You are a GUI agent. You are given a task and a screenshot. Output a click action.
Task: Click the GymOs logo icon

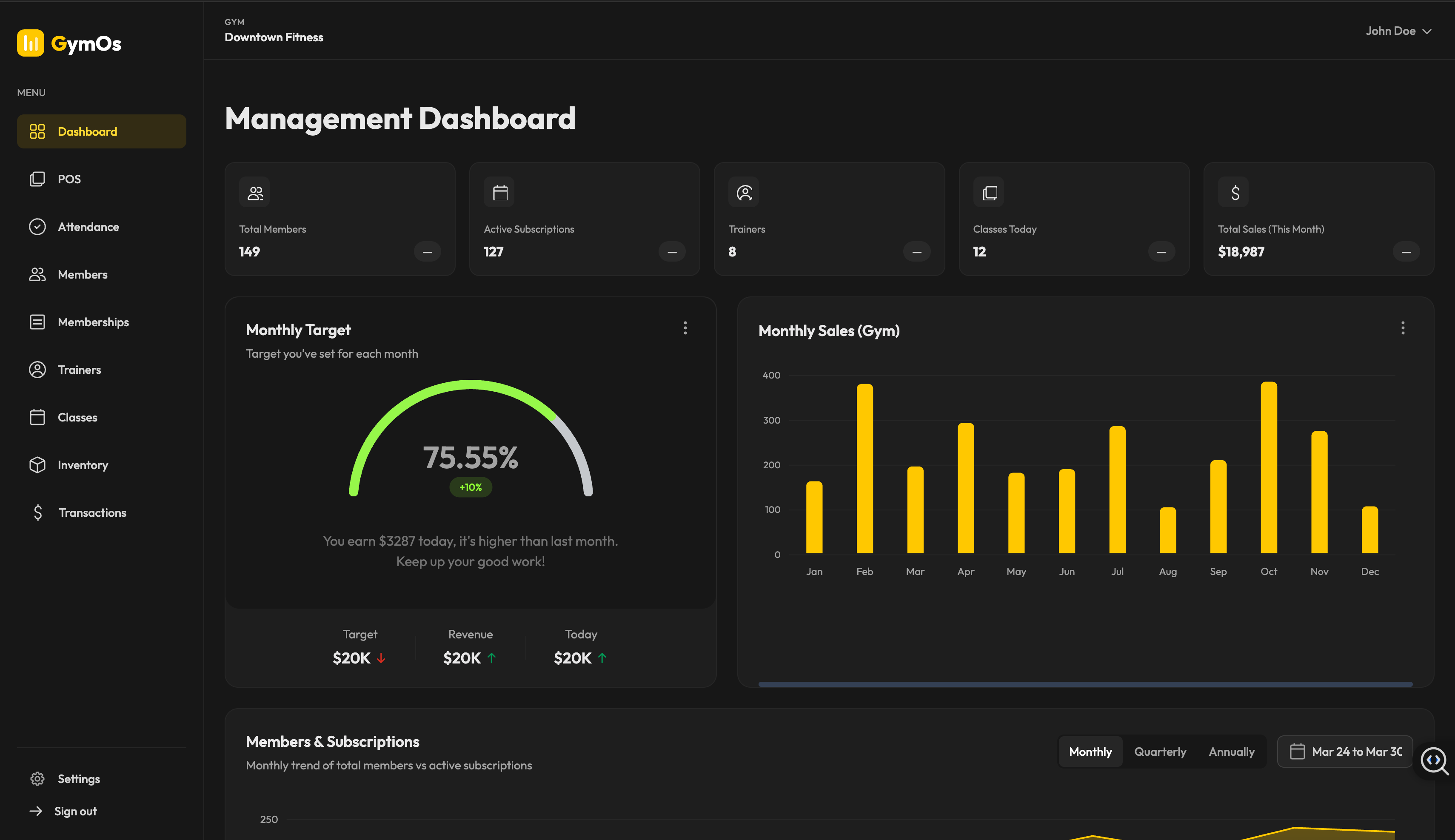[31, 43]
